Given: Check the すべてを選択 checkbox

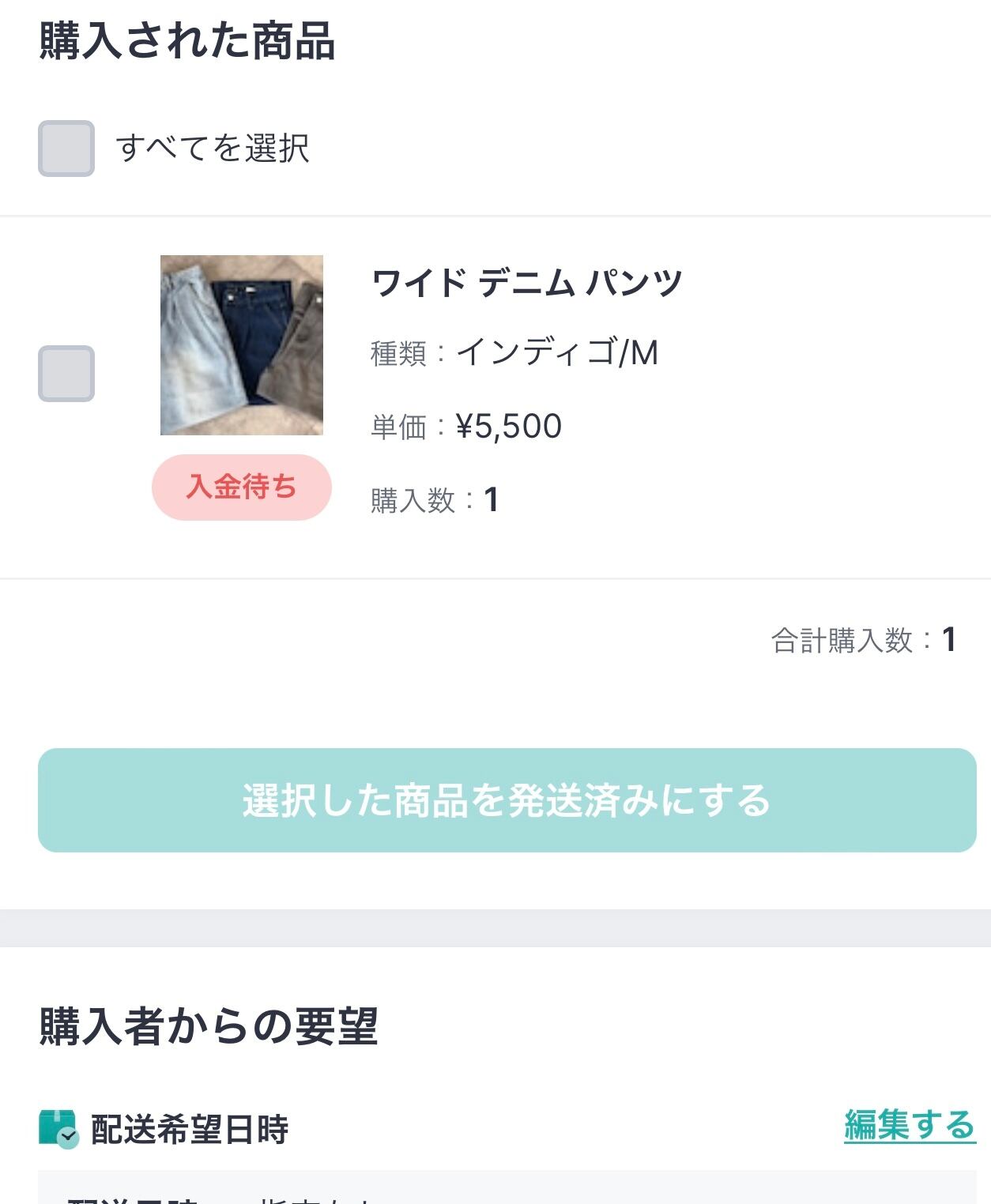Looking at the screenshot, I should coord(66,149).
